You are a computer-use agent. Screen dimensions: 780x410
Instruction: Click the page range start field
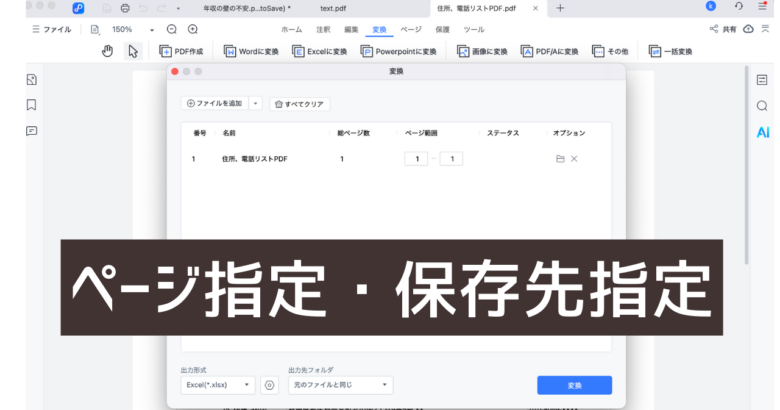(x=414, y=159)
